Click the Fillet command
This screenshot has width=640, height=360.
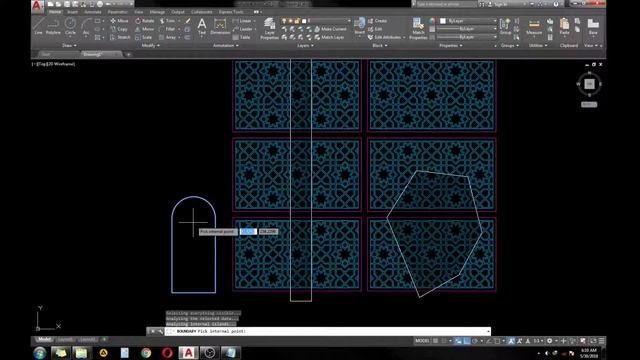pyautogui.click(x=167, y=29)
